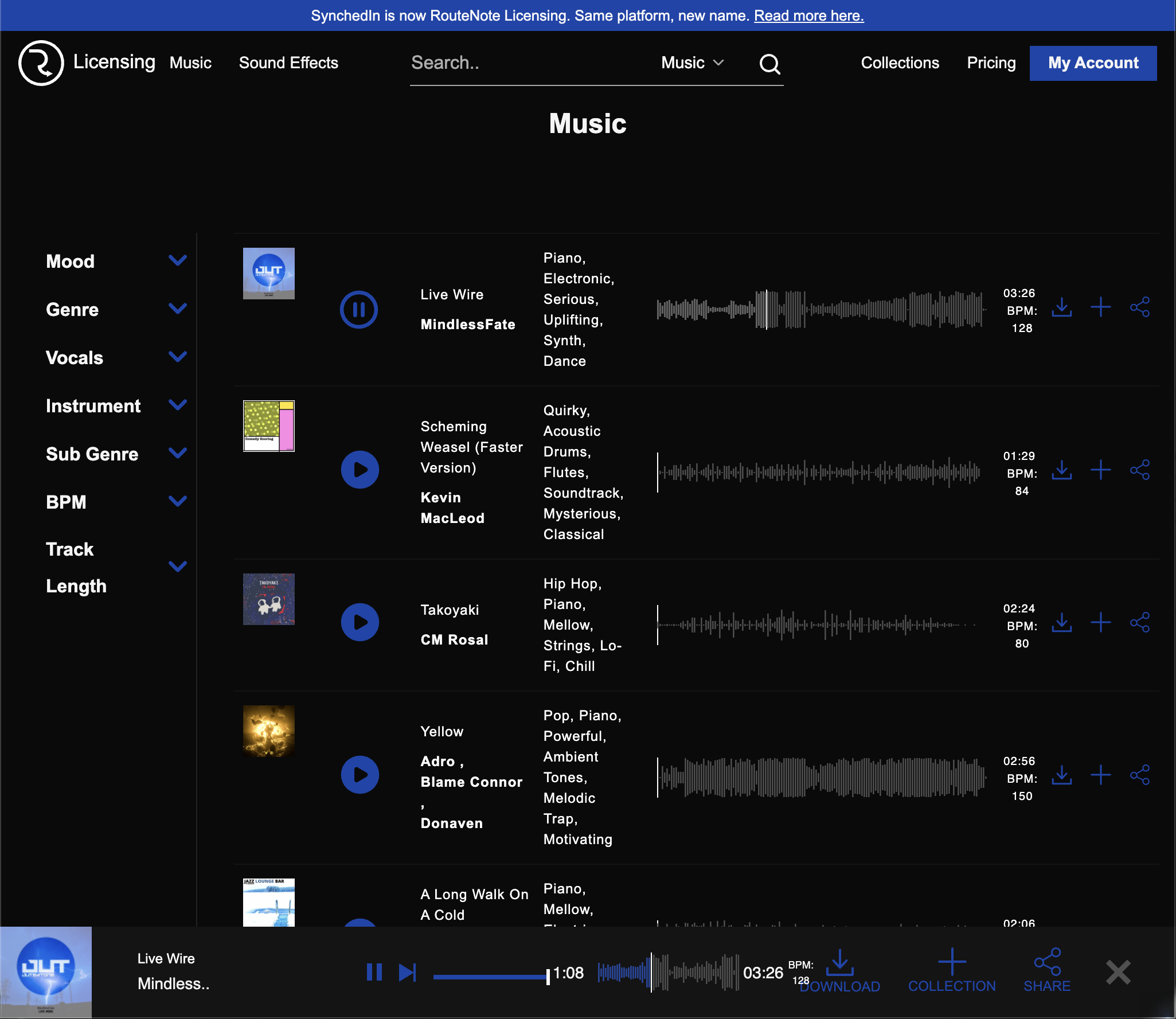Pause the Live Wire track in list
This screenshot has height=1019, width=1176.
359,310
